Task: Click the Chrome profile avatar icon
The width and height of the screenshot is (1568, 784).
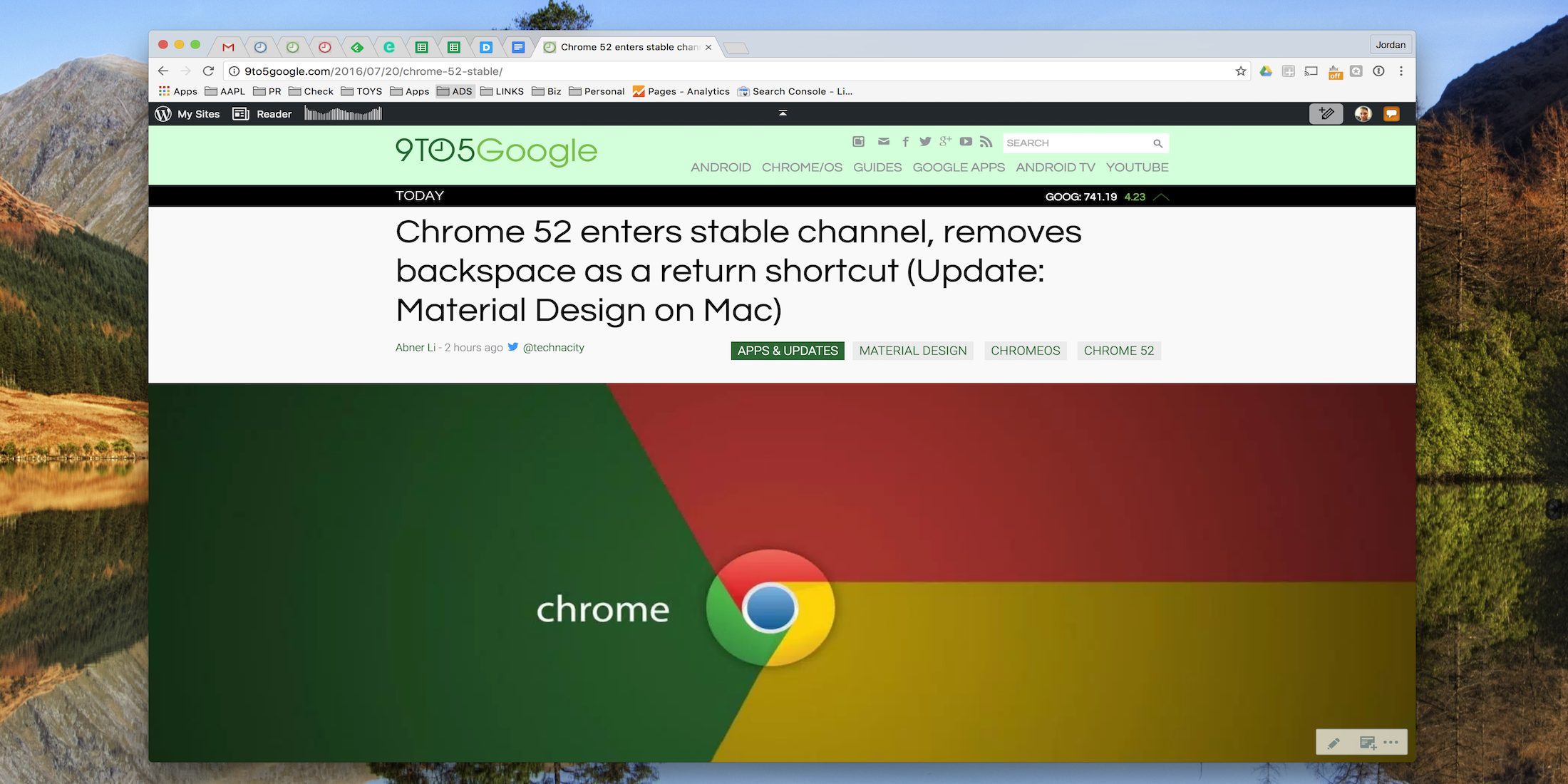Action: tap(1391, 44)
